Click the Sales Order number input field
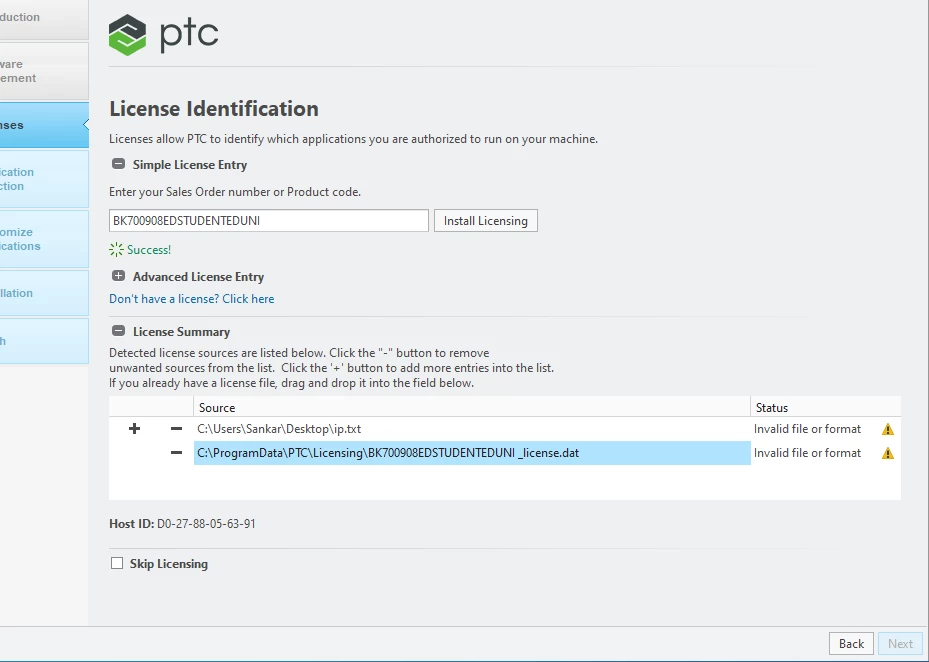The width and height of the screenshot is (929, 662). pos(268,220)
